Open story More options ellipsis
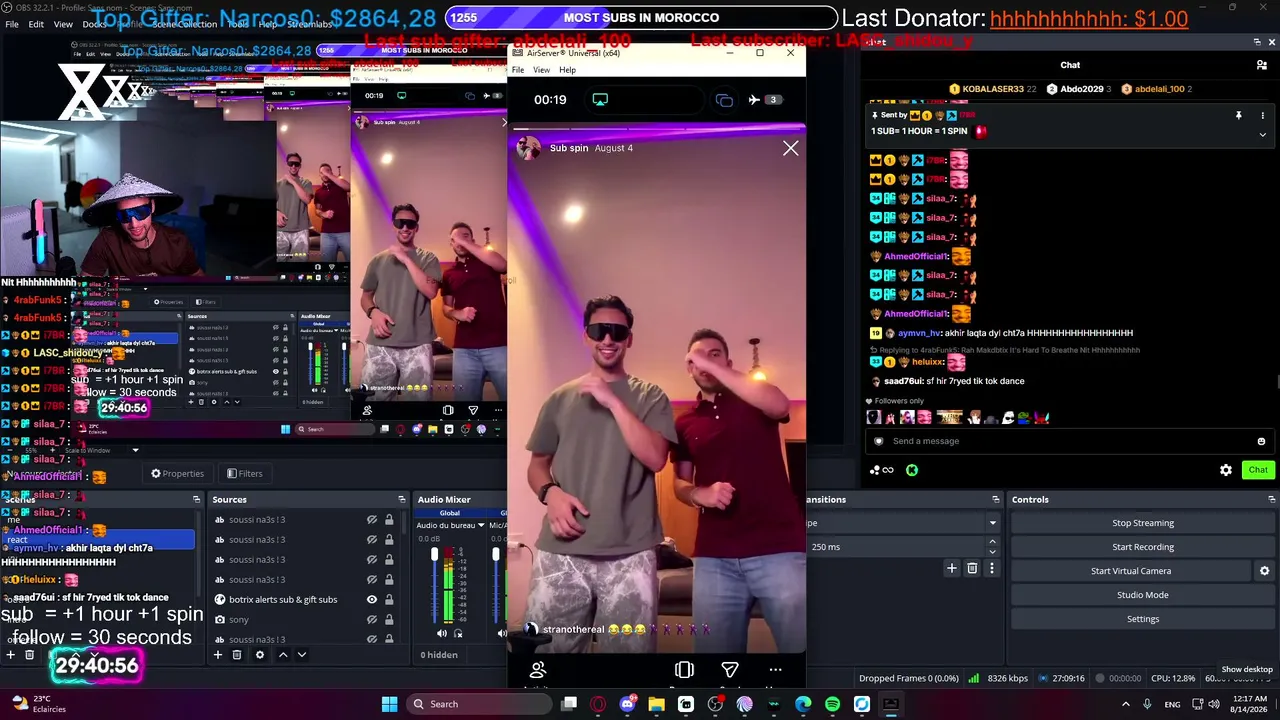Screen dimensions: 1280x720 (775, 670)
